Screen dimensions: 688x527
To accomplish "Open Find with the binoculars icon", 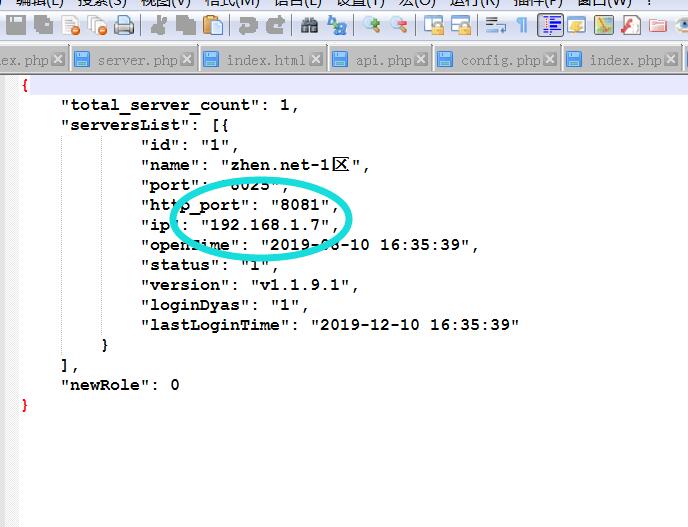I will (309, 25).
